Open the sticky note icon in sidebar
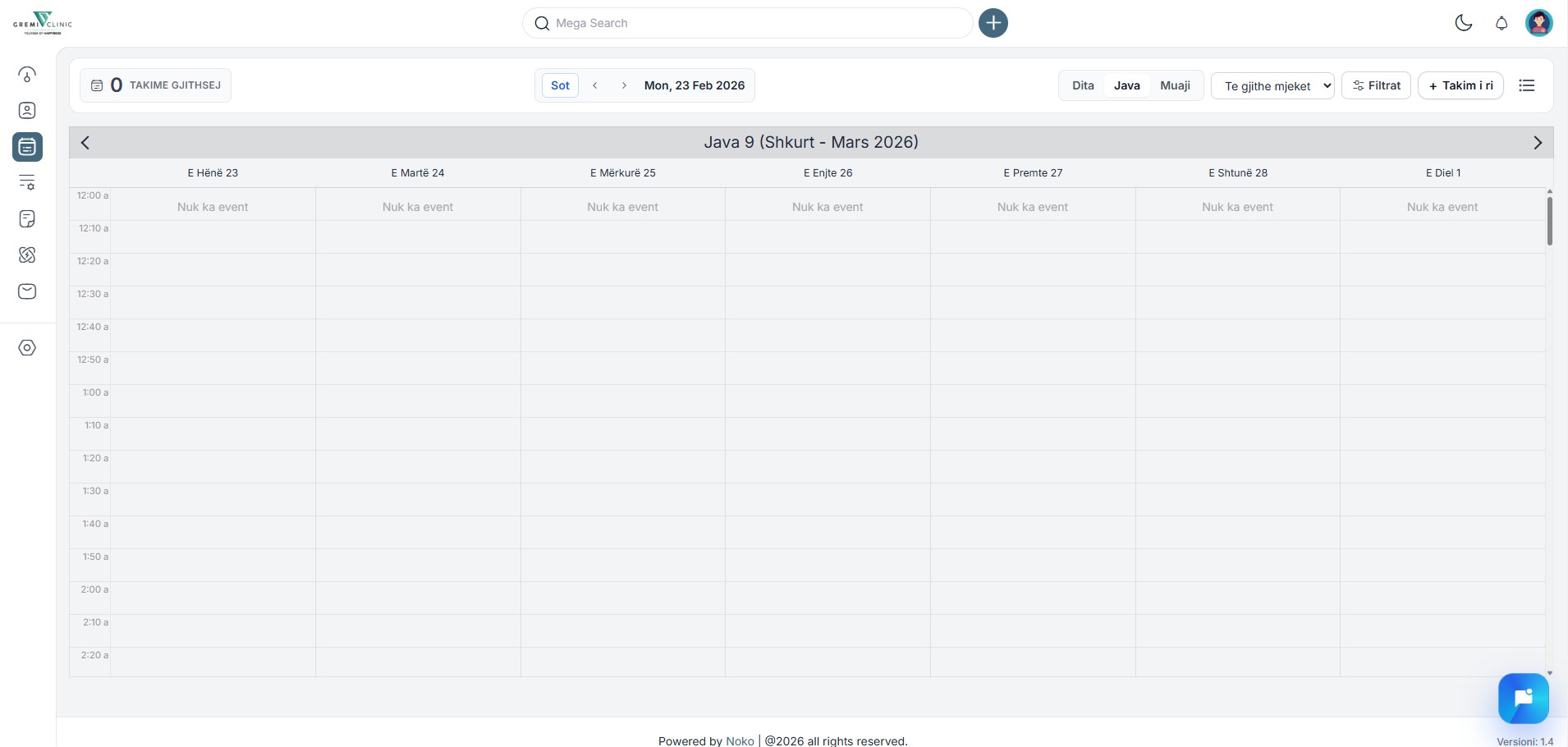The height and width of the screenshot is (747, 1568). [27, 219]
